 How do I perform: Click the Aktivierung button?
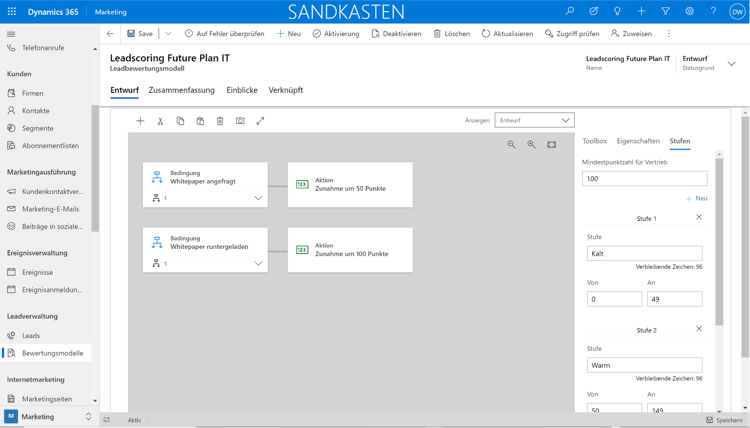(x=336, y=34)
